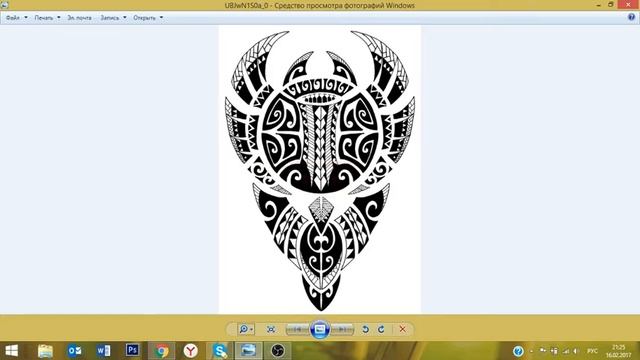Image resolution: width=640 pixels, height=360 pixels.
Task: Go to previous photo
Action: 298,329
